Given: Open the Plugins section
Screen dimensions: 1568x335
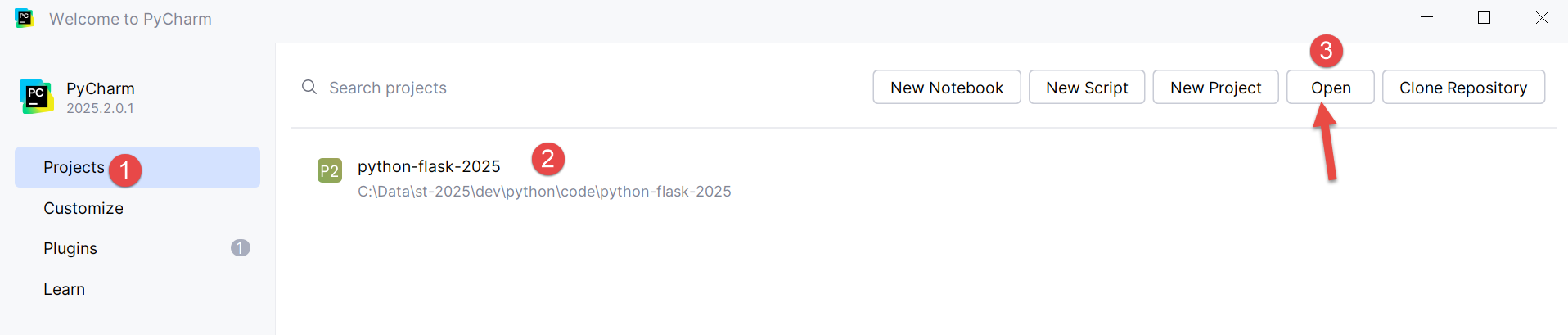Looking at the screenshot, I should 70,248.
